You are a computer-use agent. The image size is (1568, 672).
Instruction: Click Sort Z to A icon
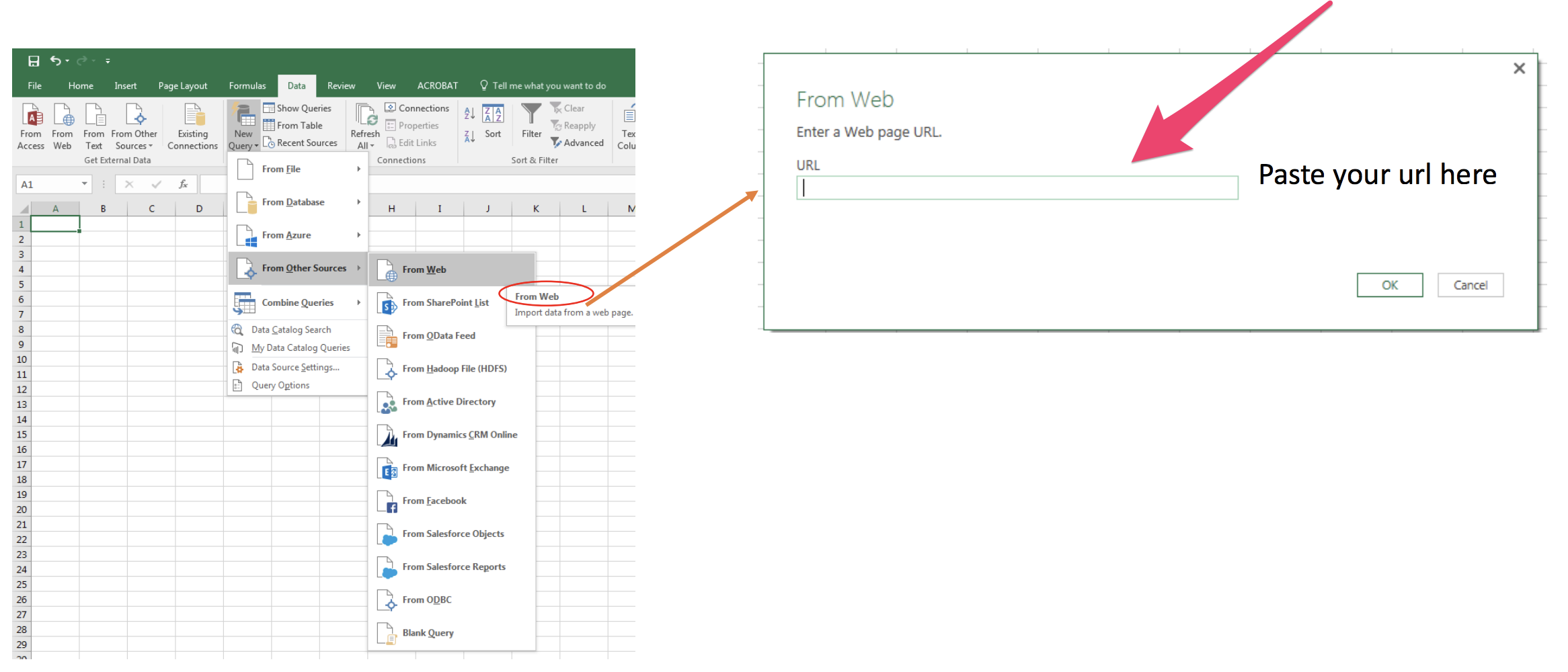point(470,136)
